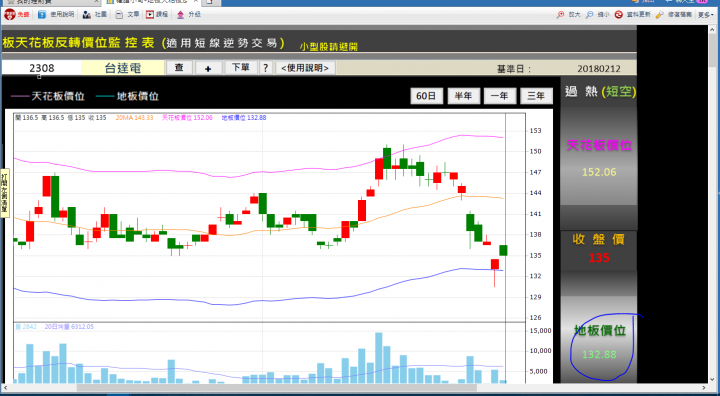
Task: Click the 放大 zoom-in magnifier icon
Action: coord(560,15)
